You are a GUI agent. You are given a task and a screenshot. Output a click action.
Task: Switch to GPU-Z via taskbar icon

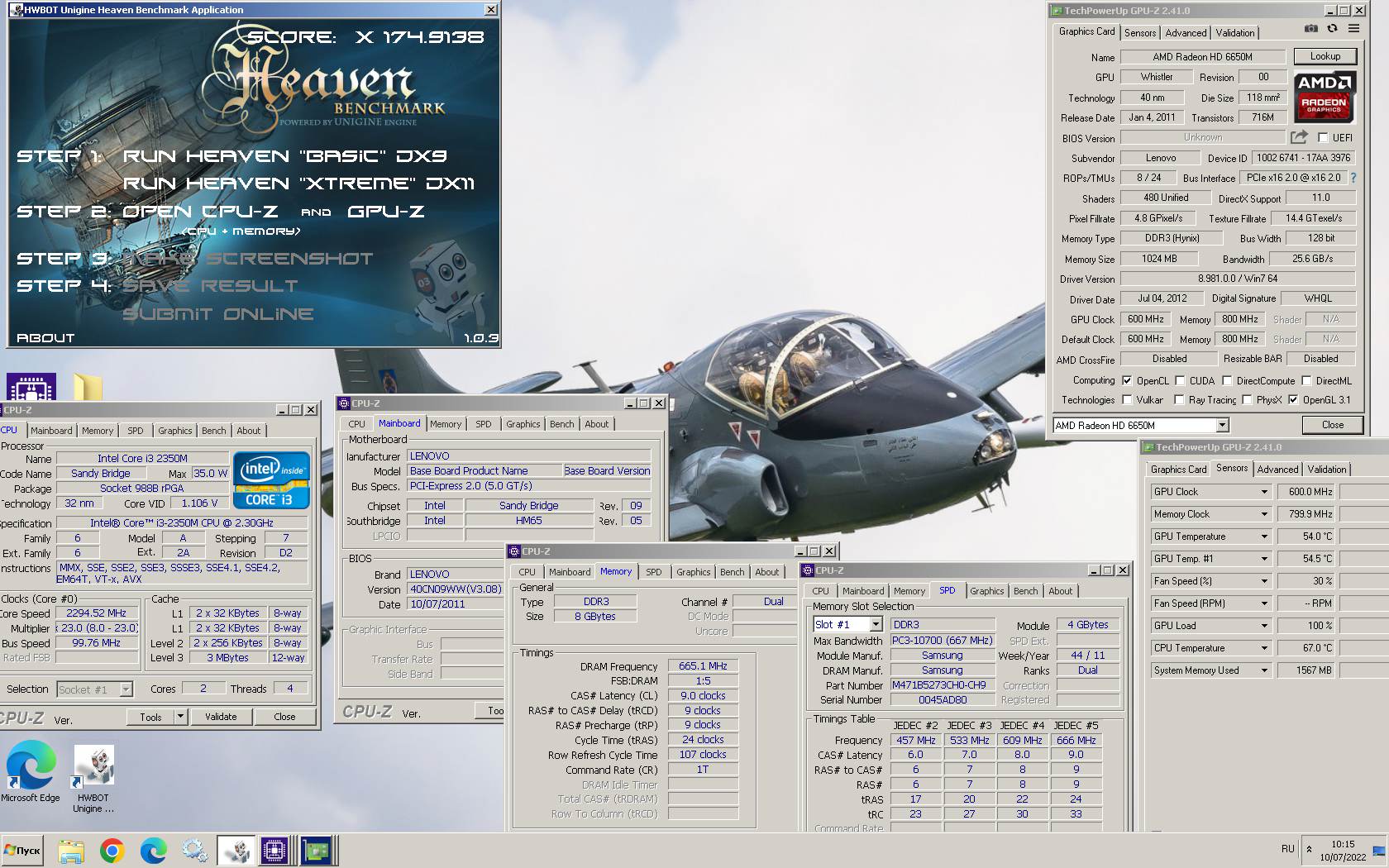click(x=316, y=851)
